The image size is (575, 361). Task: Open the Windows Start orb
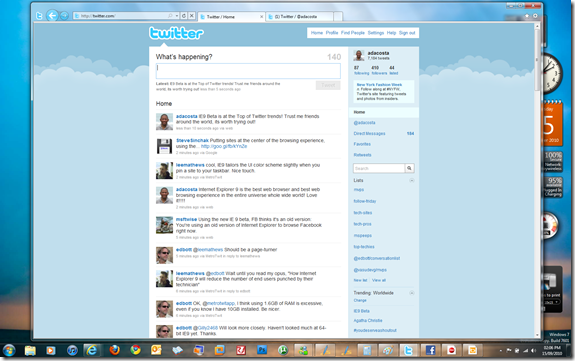tap(9, 350)
